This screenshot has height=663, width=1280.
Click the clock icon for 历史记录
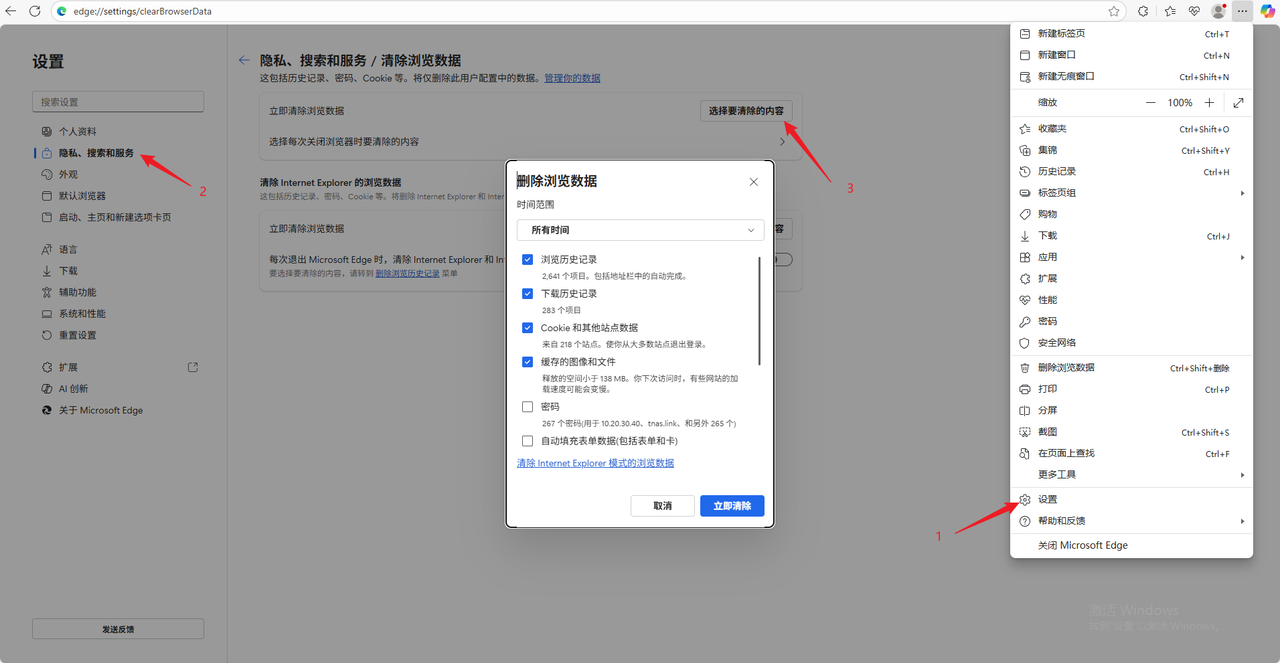(1024, 172)
